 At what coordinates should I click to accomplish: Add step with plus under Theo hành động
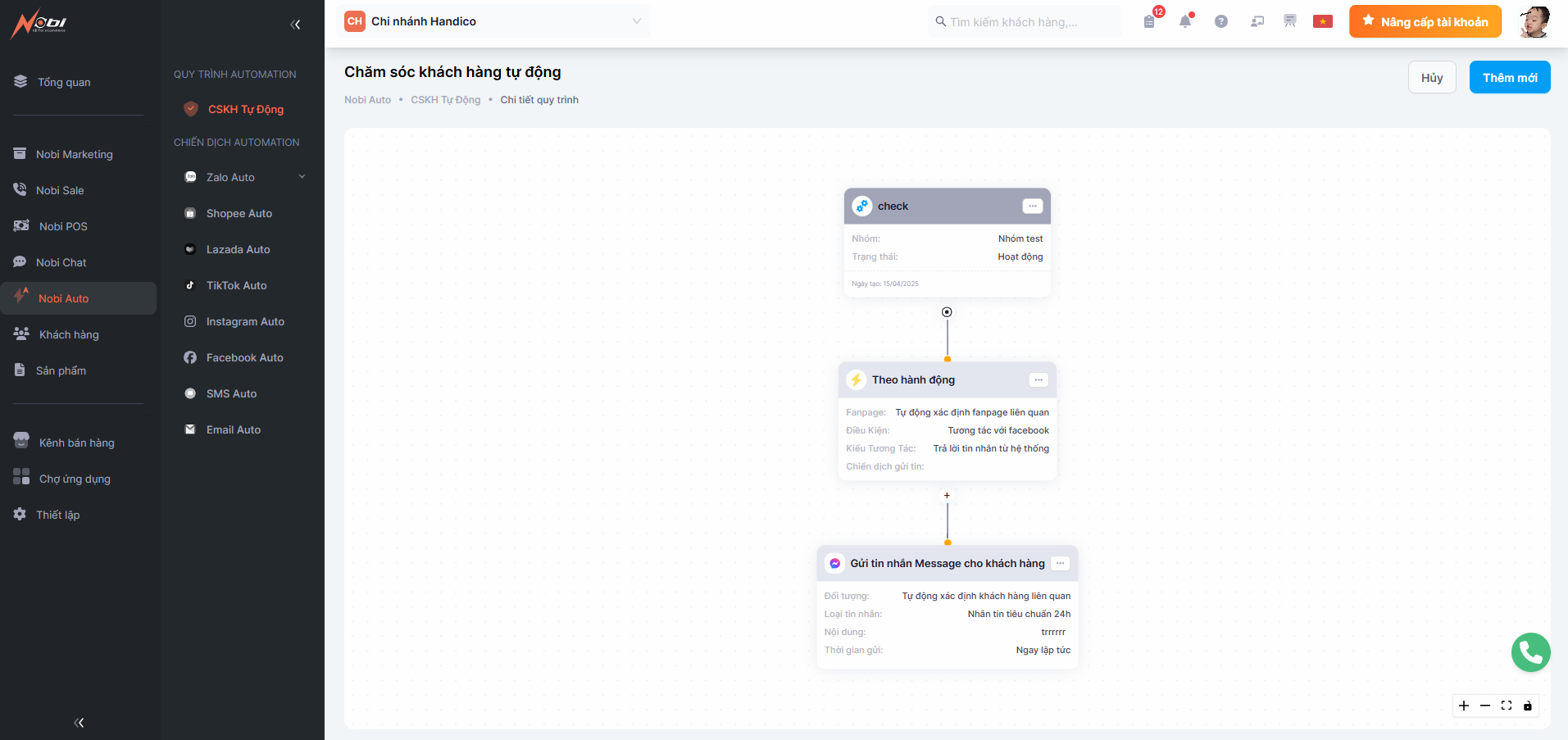(x=947, y=496)
